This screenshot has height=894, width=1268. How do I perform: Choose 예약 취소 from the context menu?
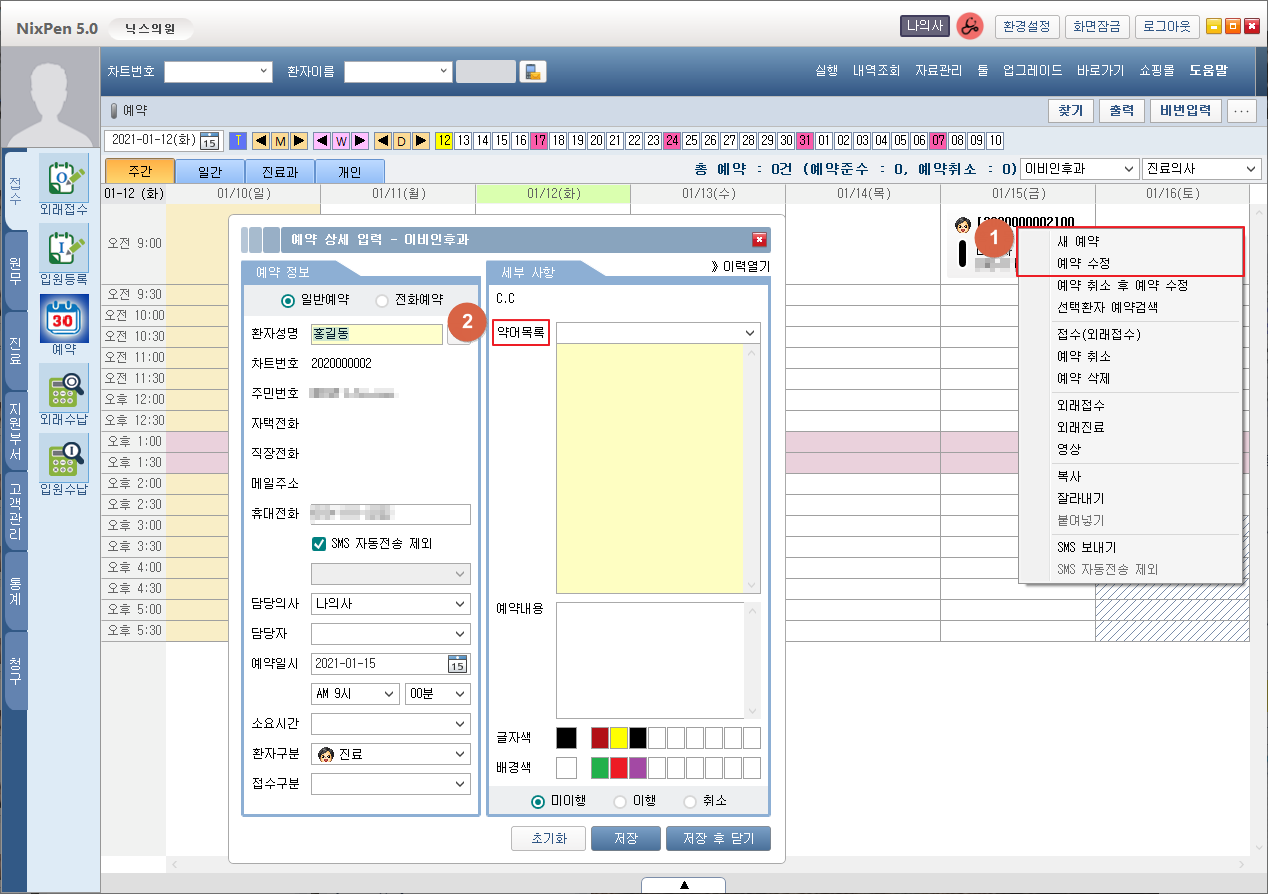pos(1084,357)
